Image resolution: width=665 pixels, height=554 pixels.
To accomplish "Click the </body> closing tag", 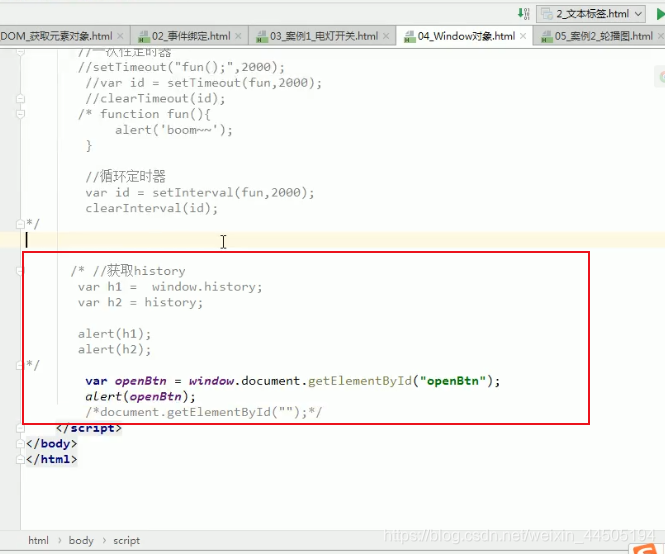I will [52, 444].
